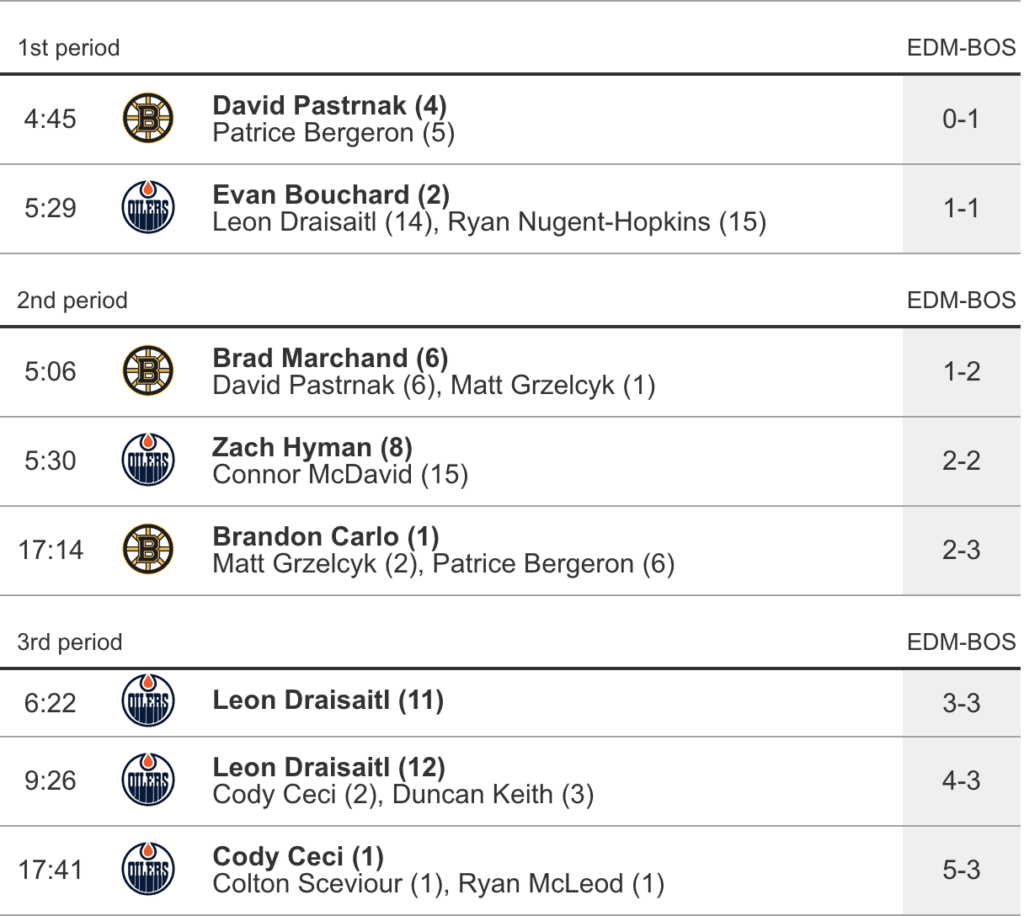1024x916 pixels.
Task: Click the Oilers logo beside Evan Bouchard's goal
Action: (x=147, y=209)
